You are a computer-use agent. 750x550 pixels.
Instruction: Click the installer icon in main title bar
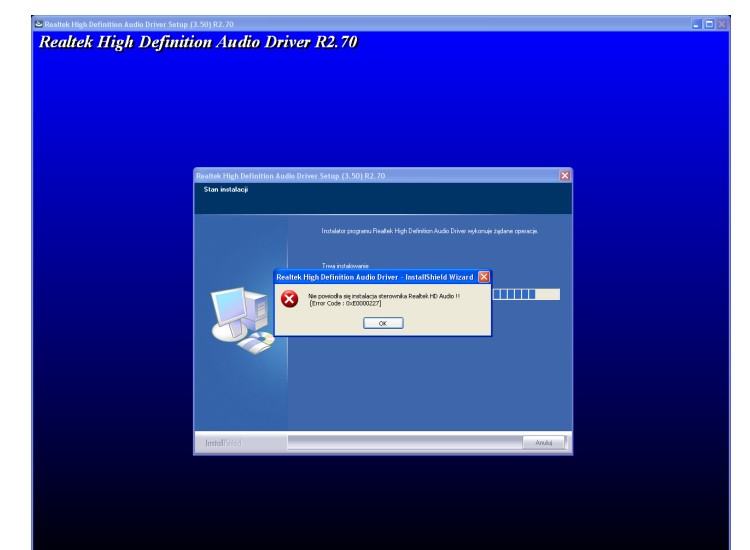[x=39, y=24]
